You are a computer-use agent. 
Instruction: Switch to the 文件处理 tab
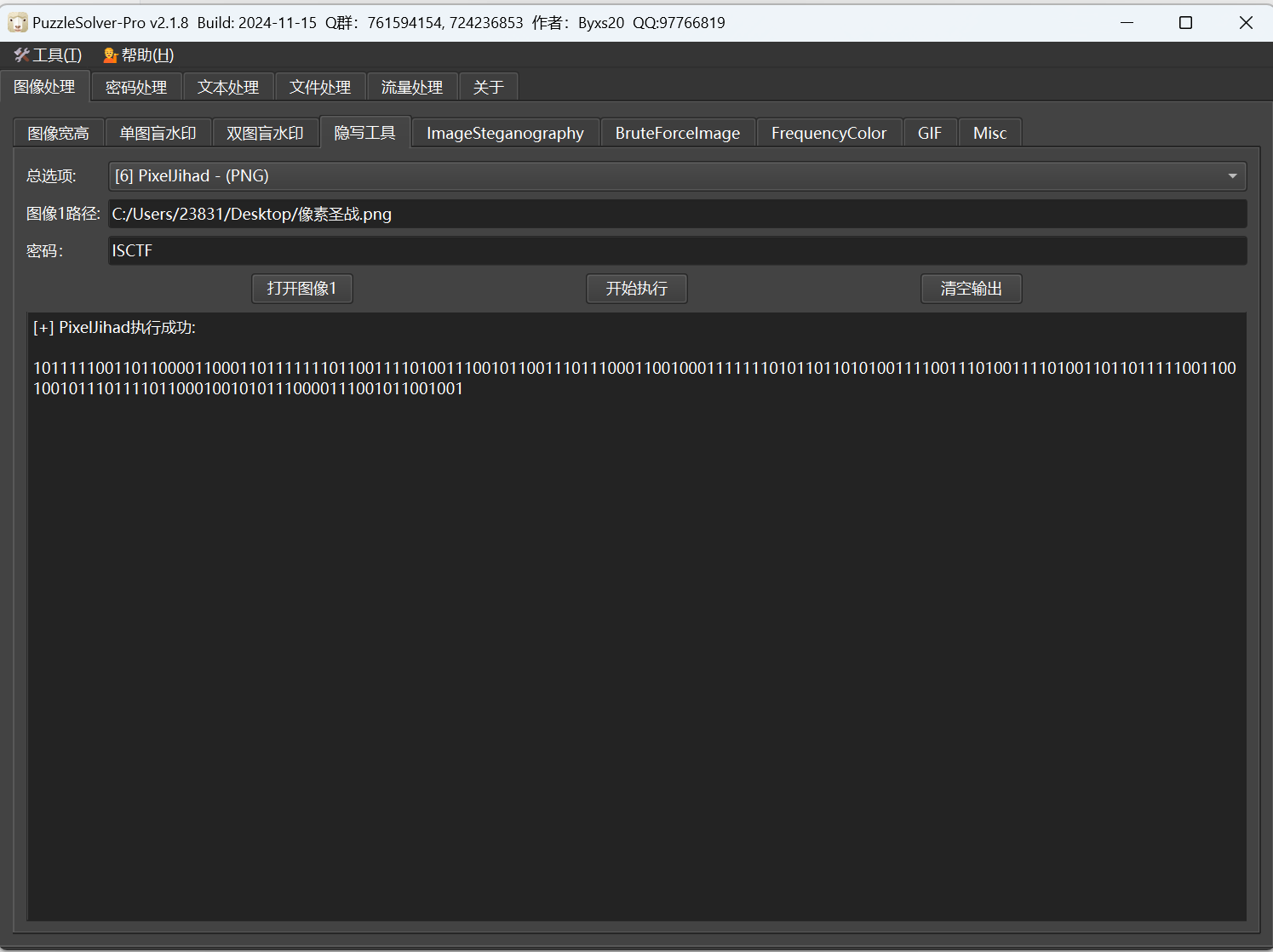click(320, 87)
